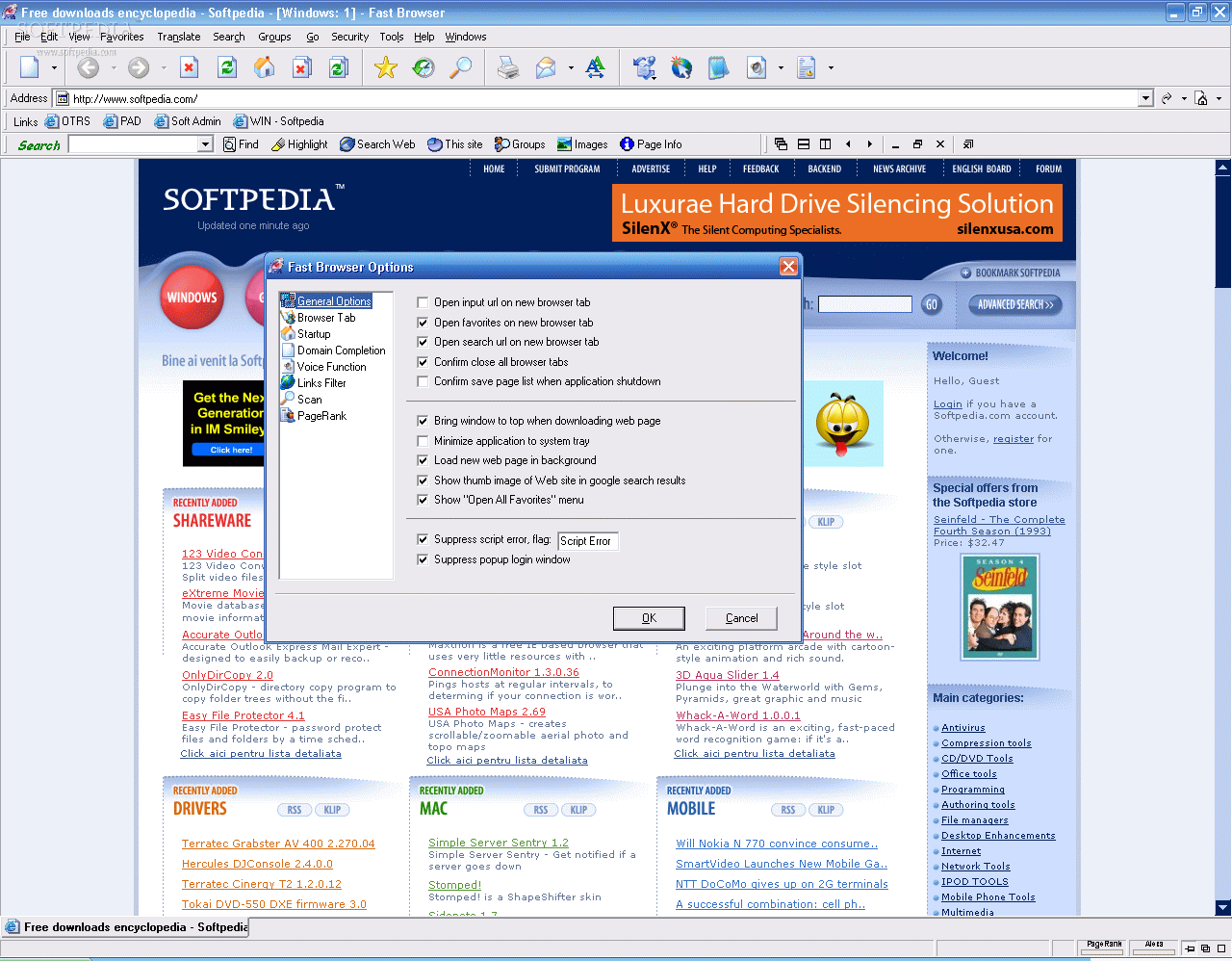Open the Windows menu

pyautogui.click(x=466, y=37)
